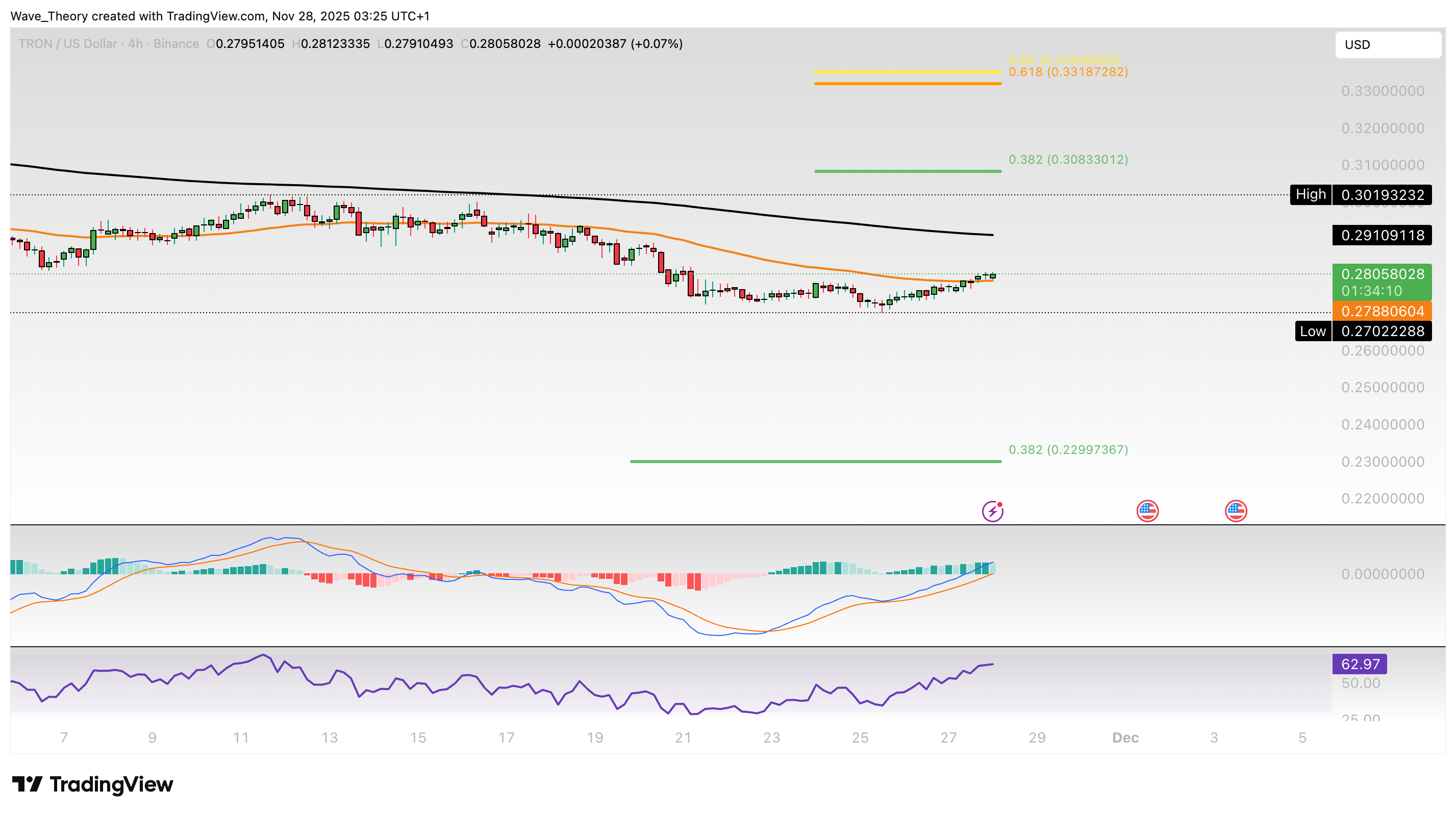Open the rightmost US flag economic event marker
Viewport: 1456px width, 815px height.
[1236, 511]
